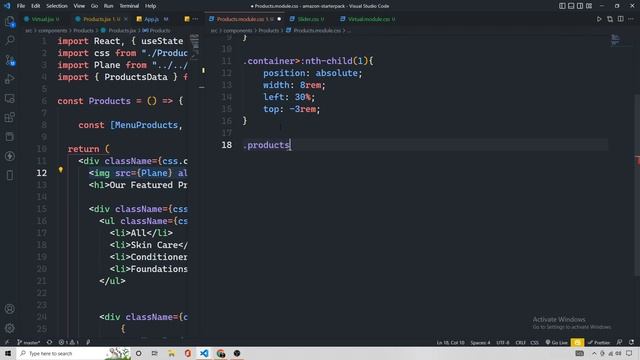Open the Source Control view

9,60
